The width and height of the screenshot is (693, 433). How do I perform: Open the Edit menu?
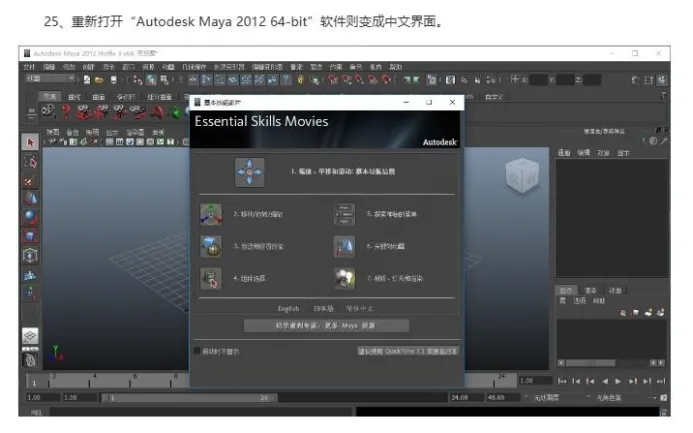[x=49, y=67]
